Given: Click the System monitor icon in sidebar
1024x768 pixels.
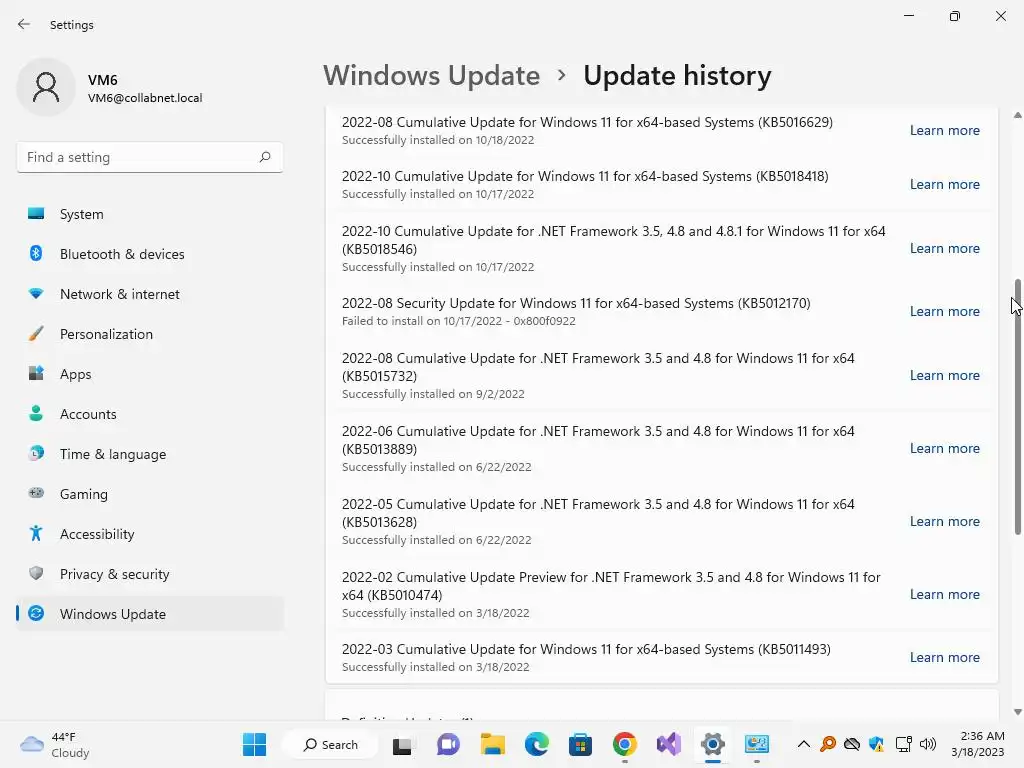Looking at the screenshot, I should [x=36, y=214].
